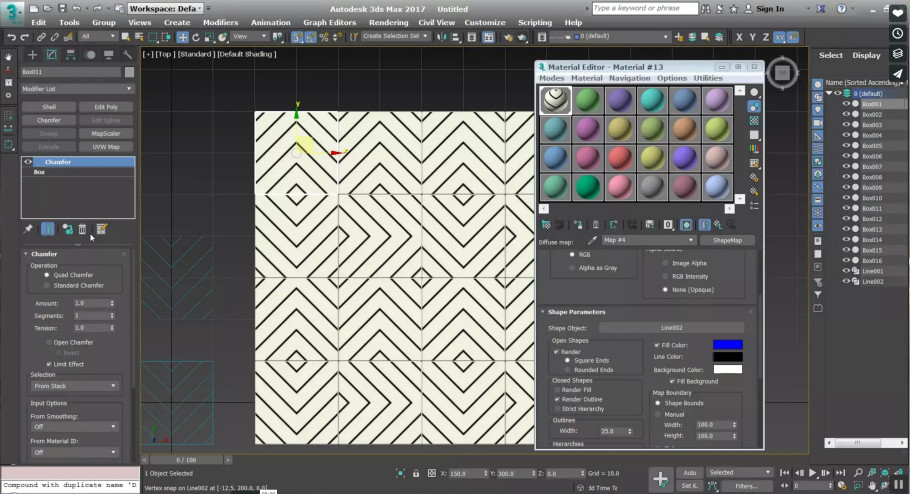
Task: Pick material with the eyedropper icon
Action: 592,240
